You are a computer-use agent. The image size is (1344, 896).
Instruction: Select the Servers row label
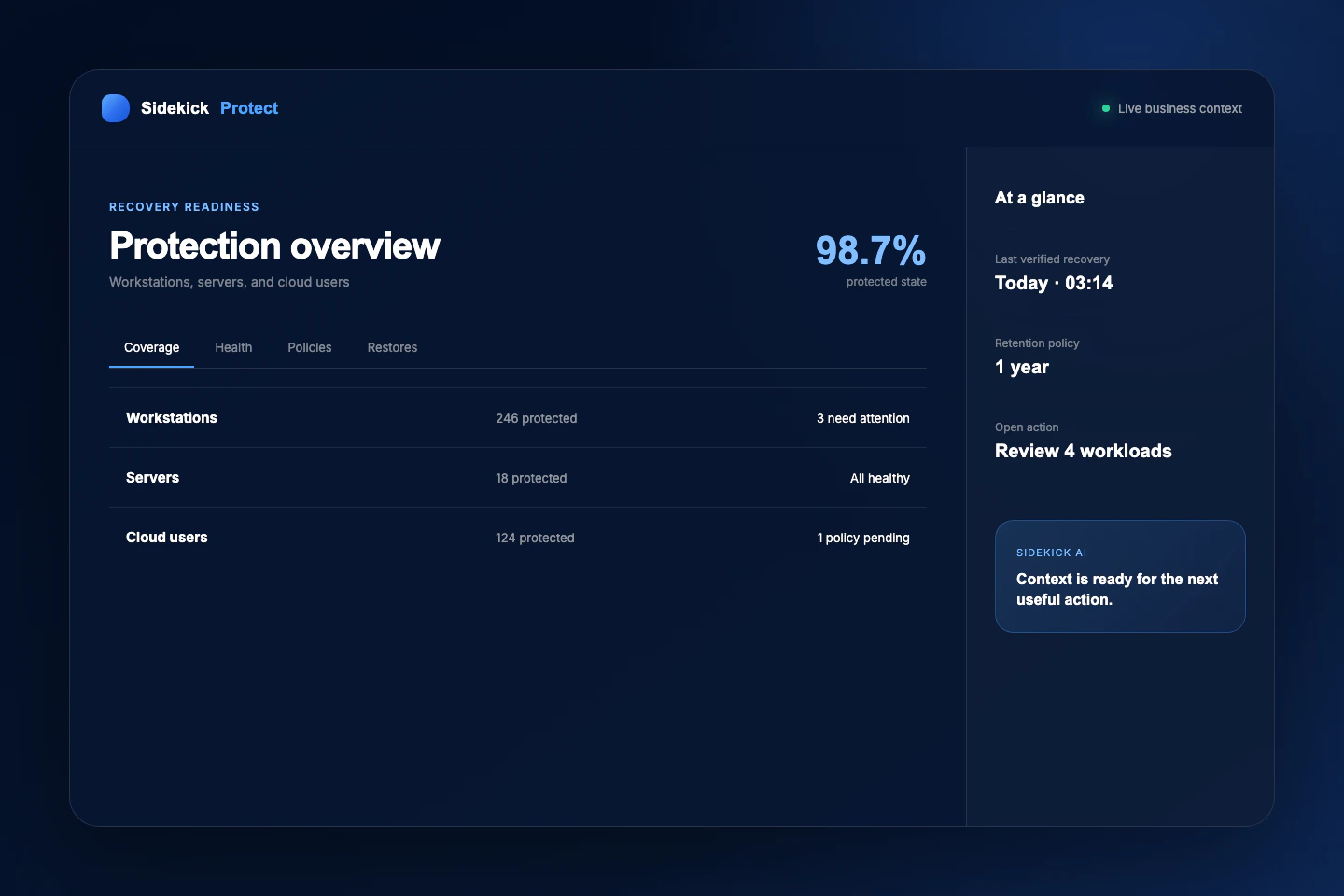[x=152, y=478]
